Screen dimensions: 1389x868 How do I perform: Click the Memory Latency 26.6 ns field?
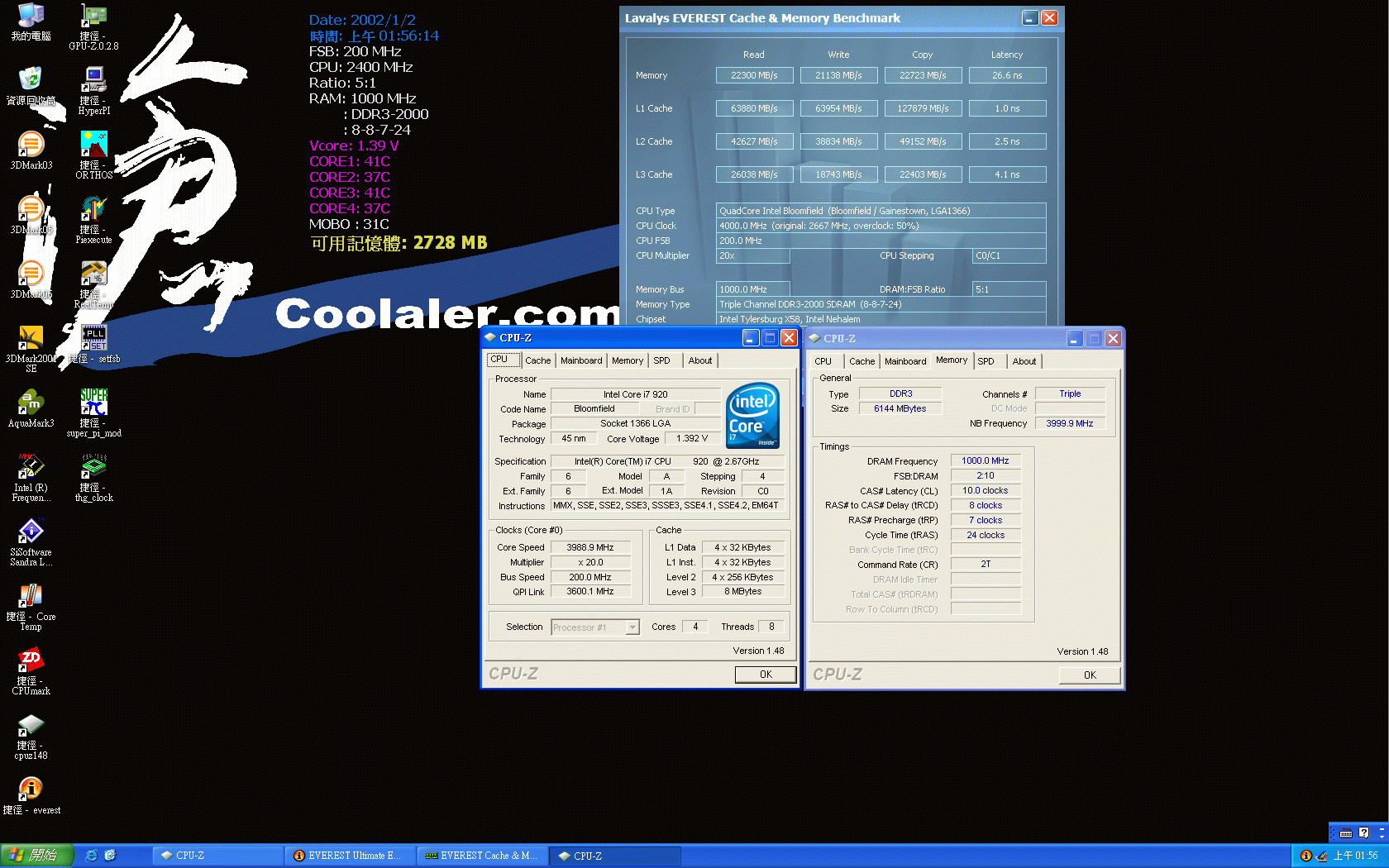pos(1007,75)
